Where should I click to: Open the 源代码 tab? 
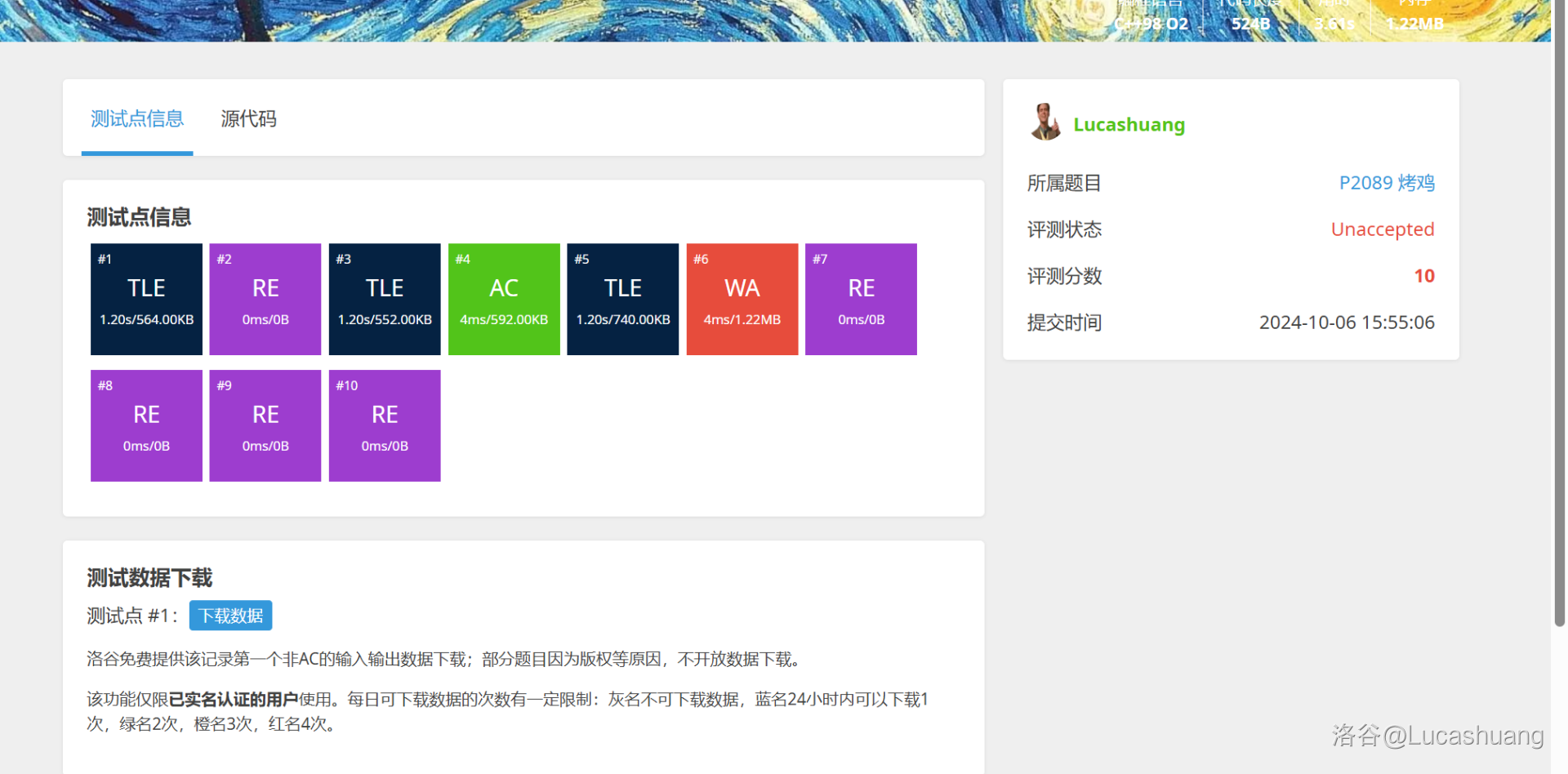tap(248, 119)
